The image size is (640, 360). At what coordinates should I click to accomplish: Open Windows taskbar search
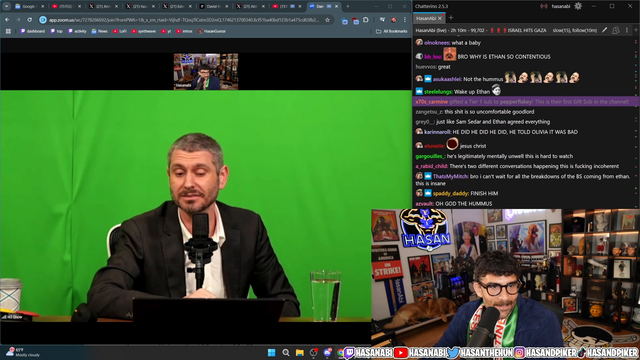pyautogui.click(x=286, y=353)
